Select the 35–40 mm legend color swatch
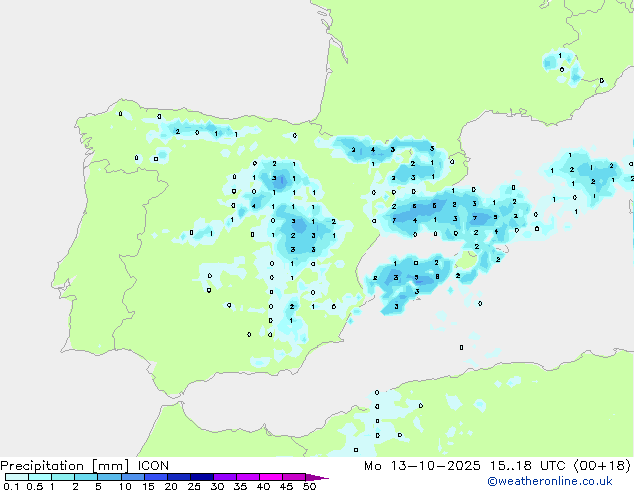The width and height of the screenshot is (634, 490). point(247,477)
